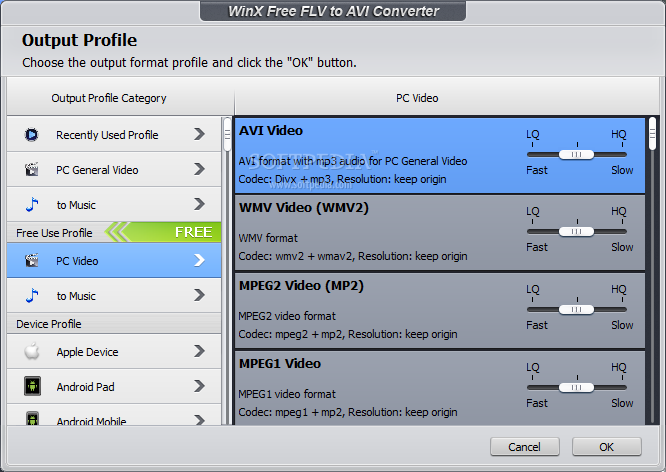This screenshot has height=472, width=666.
Task: Click the Cancel button
Action: click(x=525, y=447)
